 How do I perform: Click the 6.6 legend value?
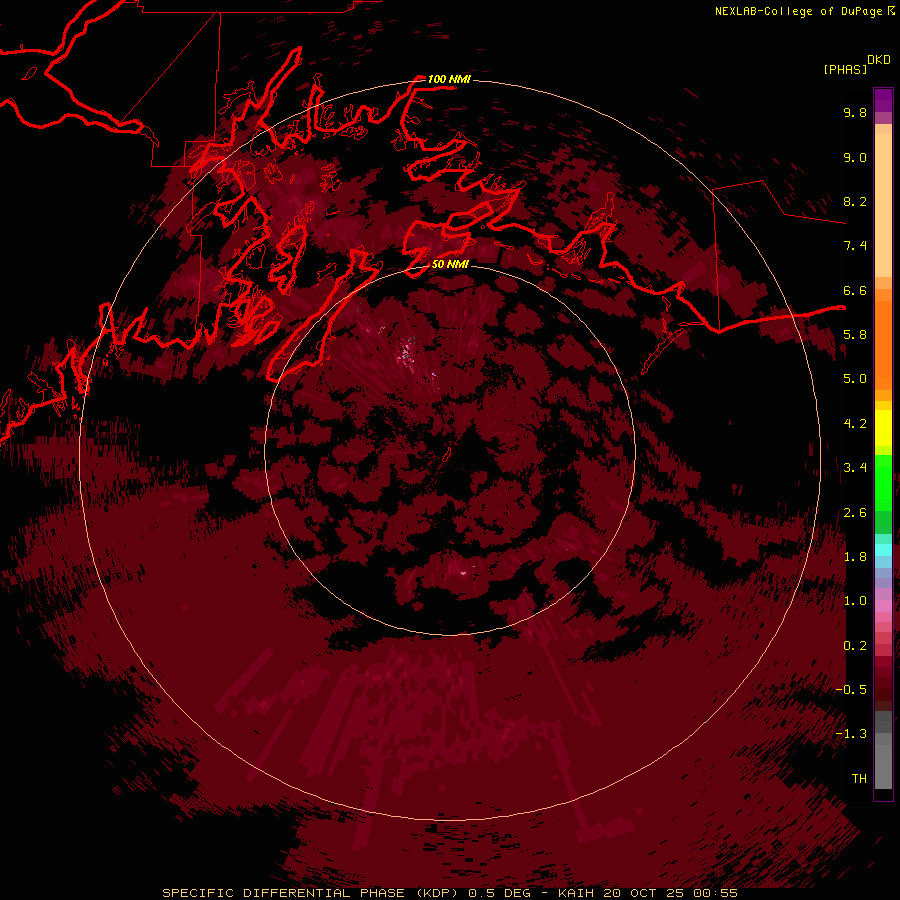click(x=855, y=290)
